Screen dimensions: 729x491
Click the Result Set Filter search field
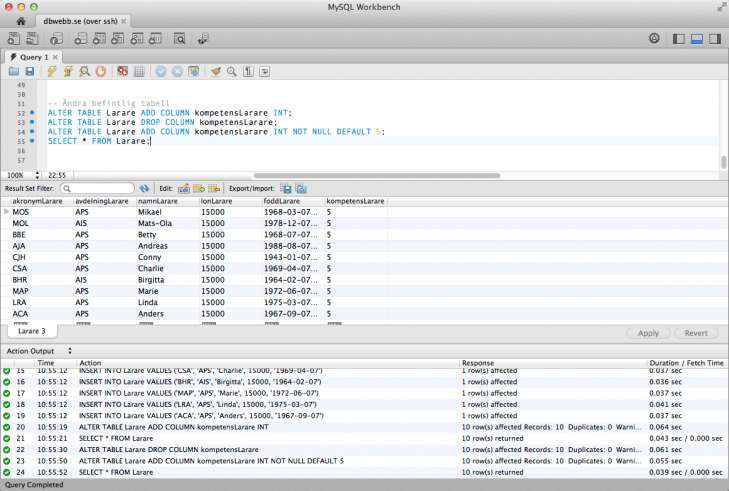click(x=98, y=188)
